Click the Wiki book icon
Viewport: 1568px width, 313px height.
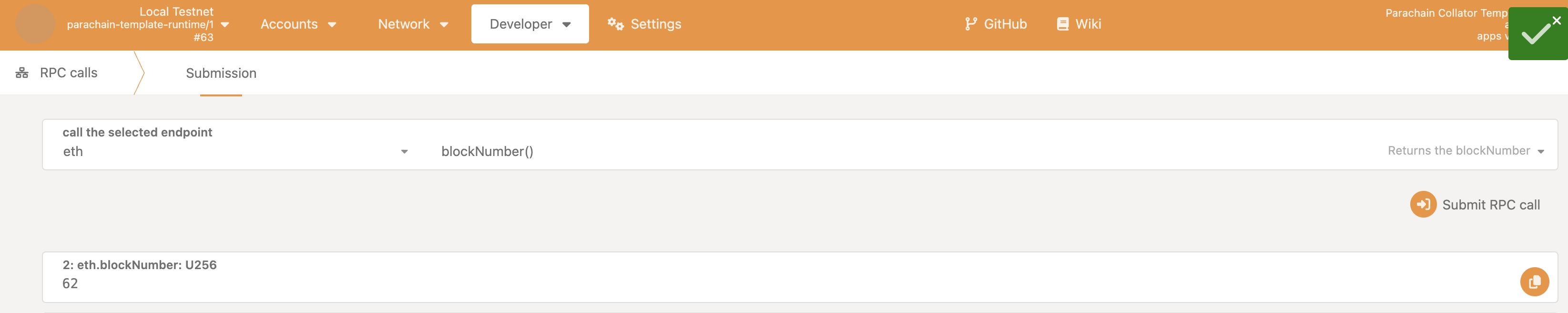1062,24
